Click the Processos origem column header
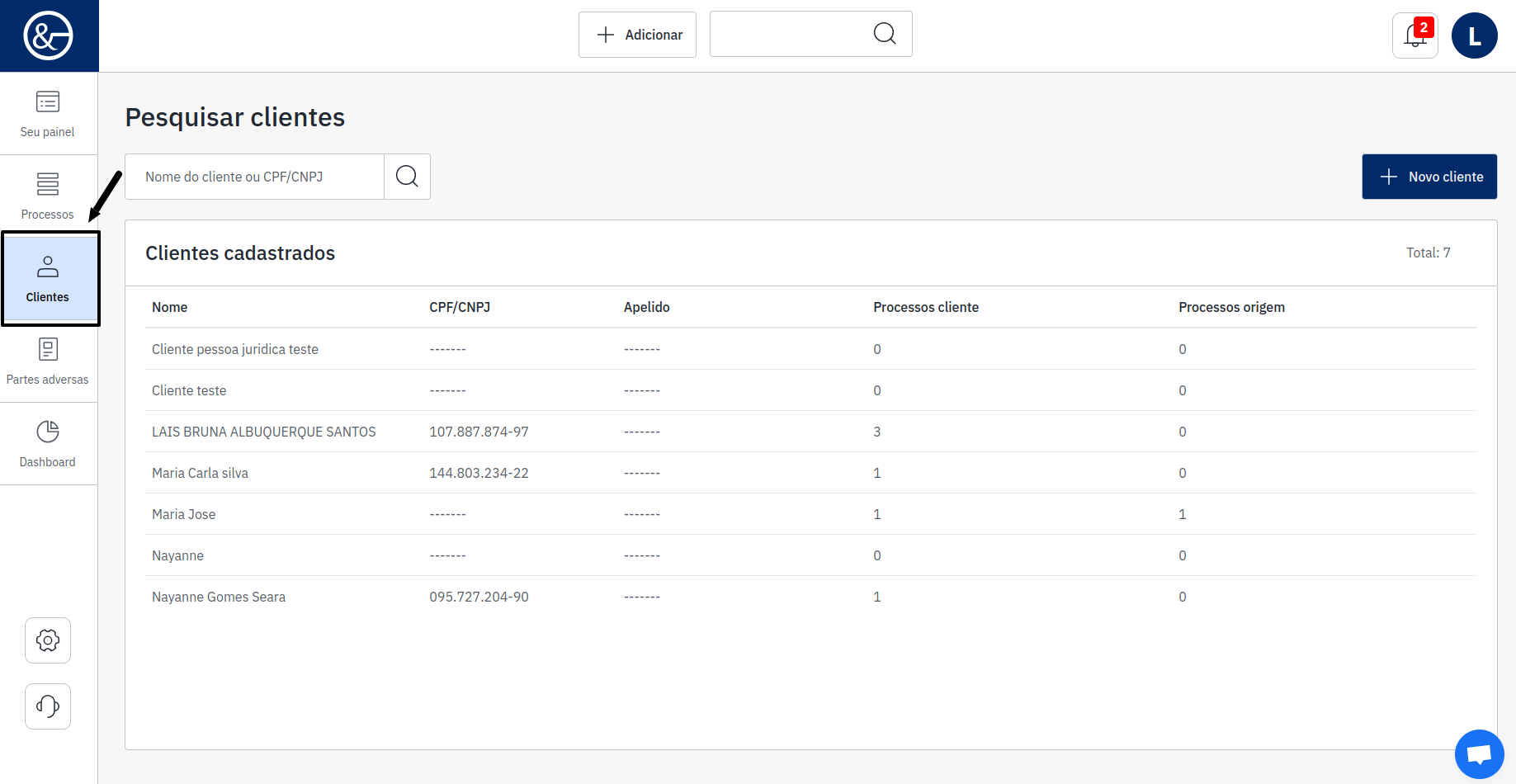1516x784 pixels. (x=1231, y=307)
